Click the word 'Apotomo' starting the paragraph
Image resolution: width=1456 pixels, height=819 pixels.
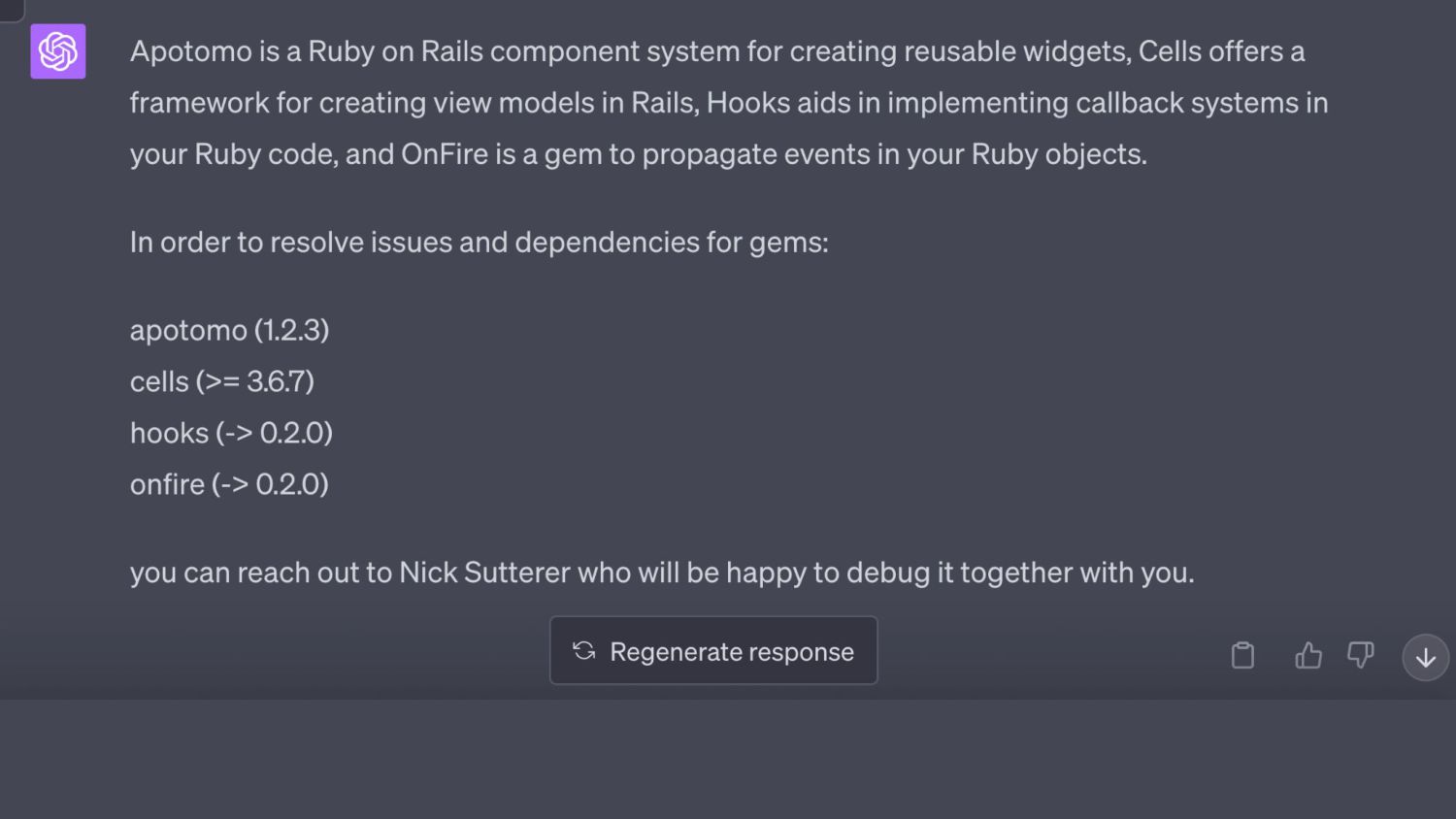click(191, 51)
